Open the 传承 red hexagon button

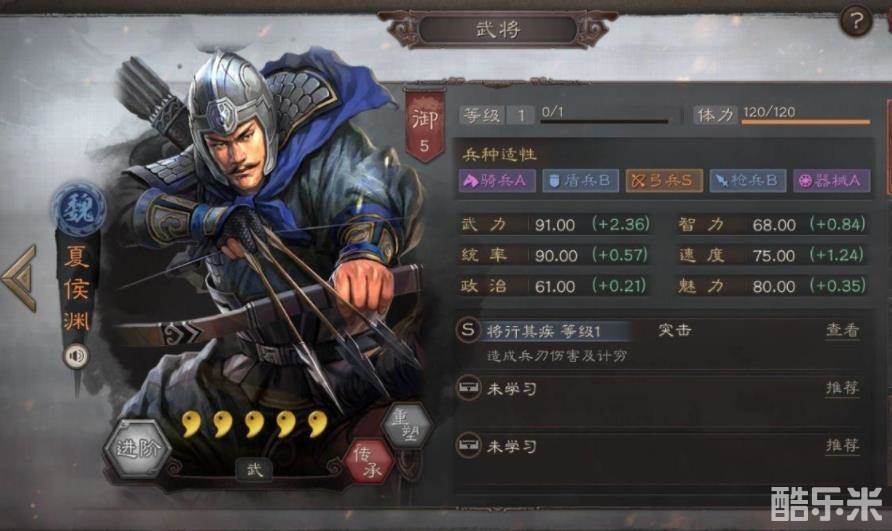(x=369, y=462)
